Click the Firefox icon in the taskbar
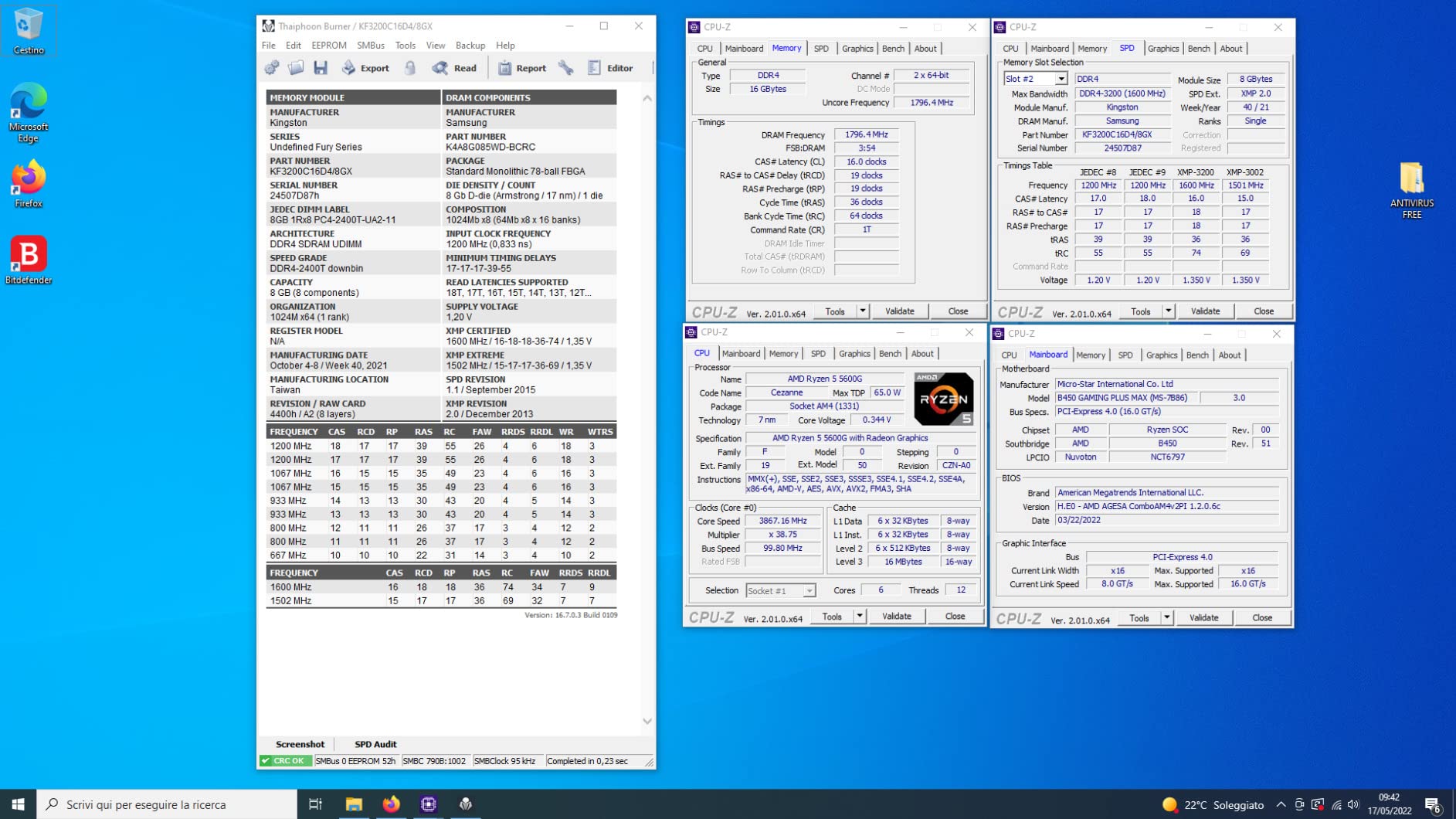 click(391, 804)
